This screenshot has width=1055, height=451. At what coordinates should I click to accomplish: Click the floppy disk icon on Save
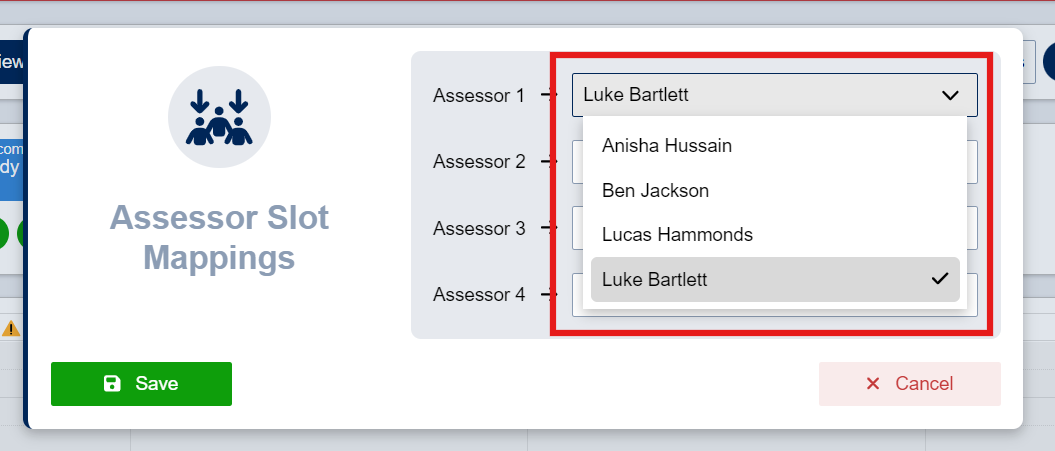(112, 384)
